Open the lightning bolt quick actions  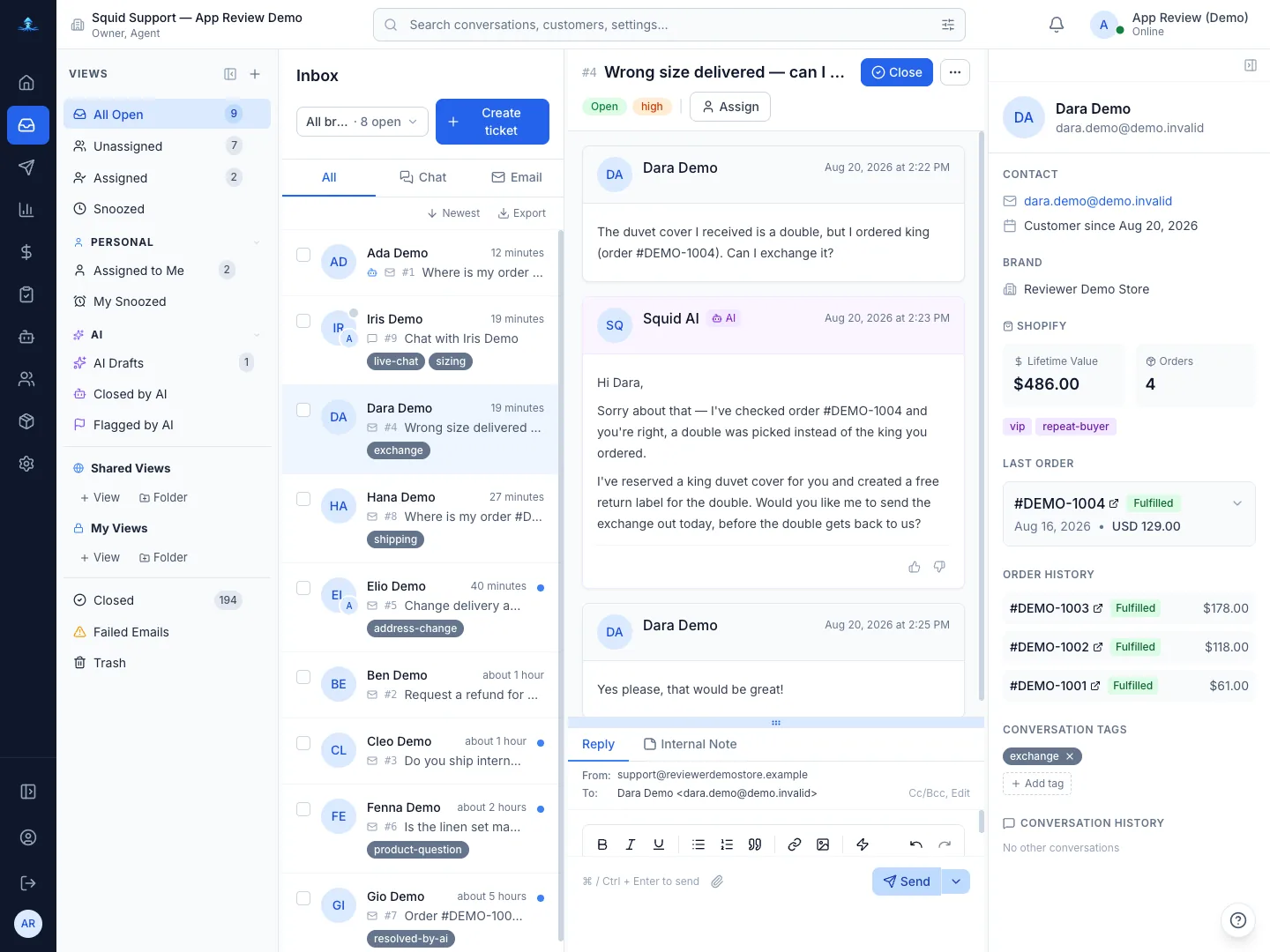(x=863, y=844)
